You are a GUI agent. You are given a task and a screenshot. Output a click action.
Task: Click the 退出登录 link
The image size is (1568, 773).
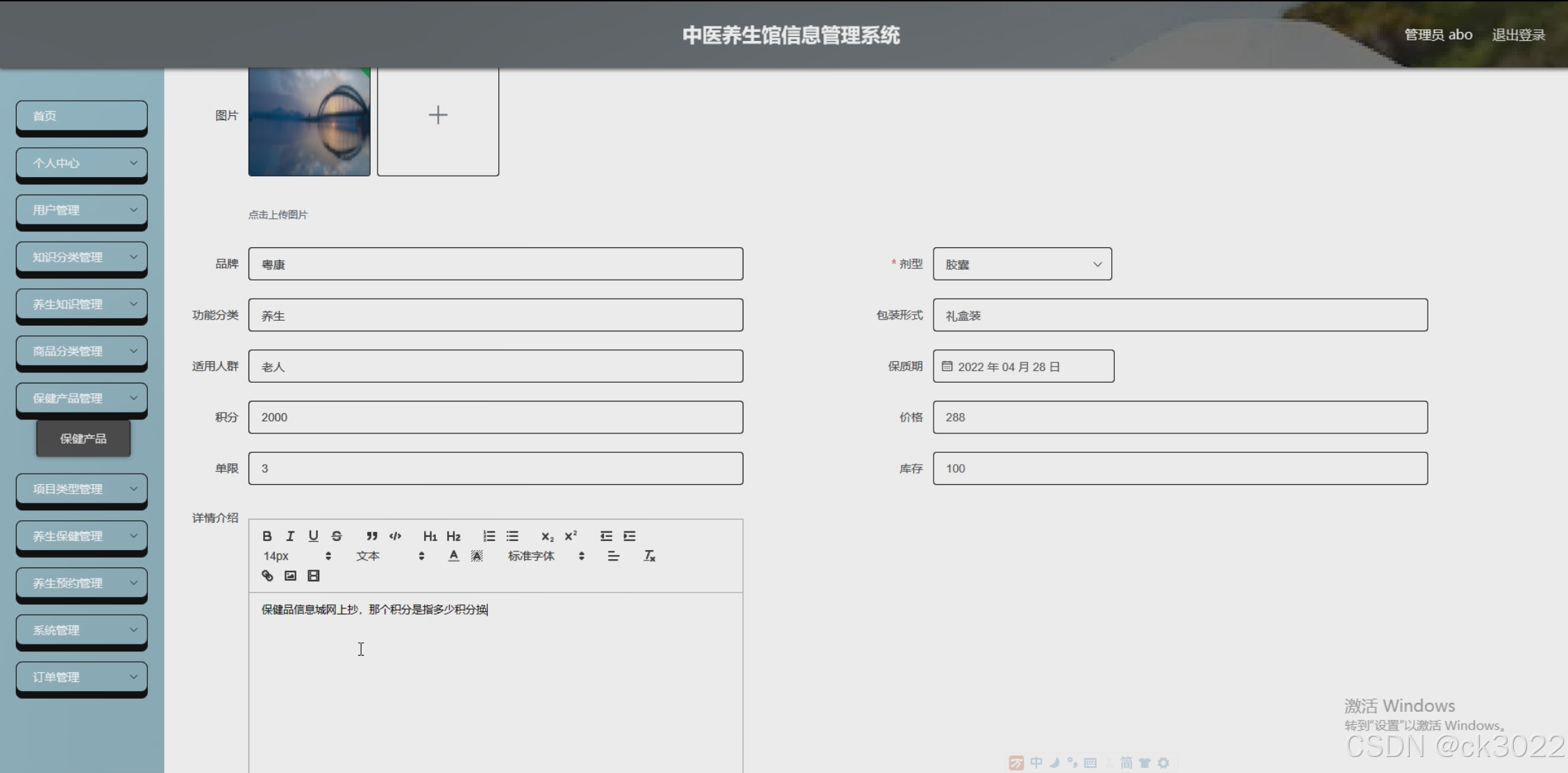1518,35
